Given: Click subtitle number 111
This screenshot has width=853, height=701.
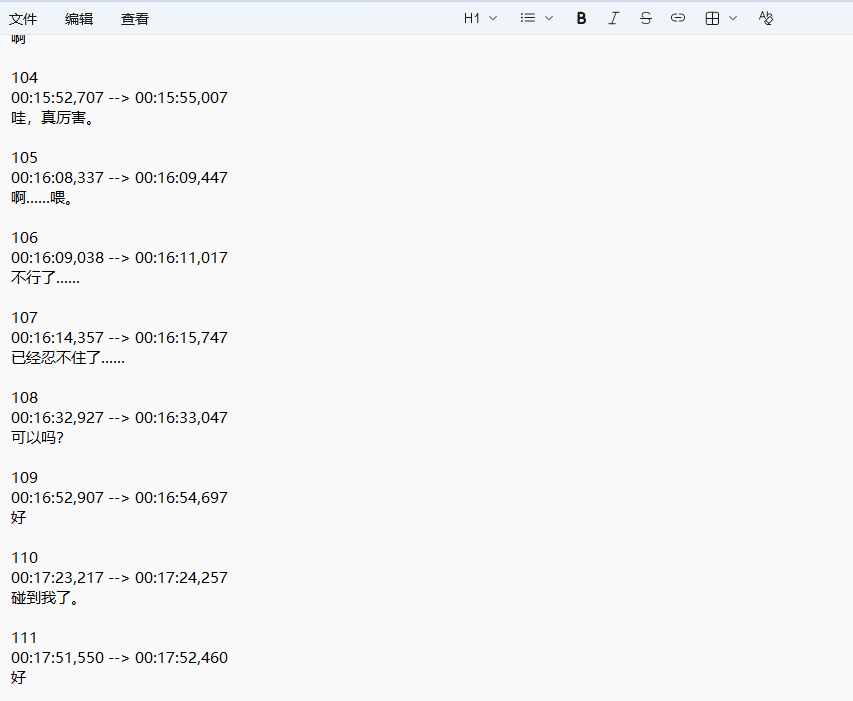Looking at the screenshot, I should pyautogui.click(x=24, y=637).
